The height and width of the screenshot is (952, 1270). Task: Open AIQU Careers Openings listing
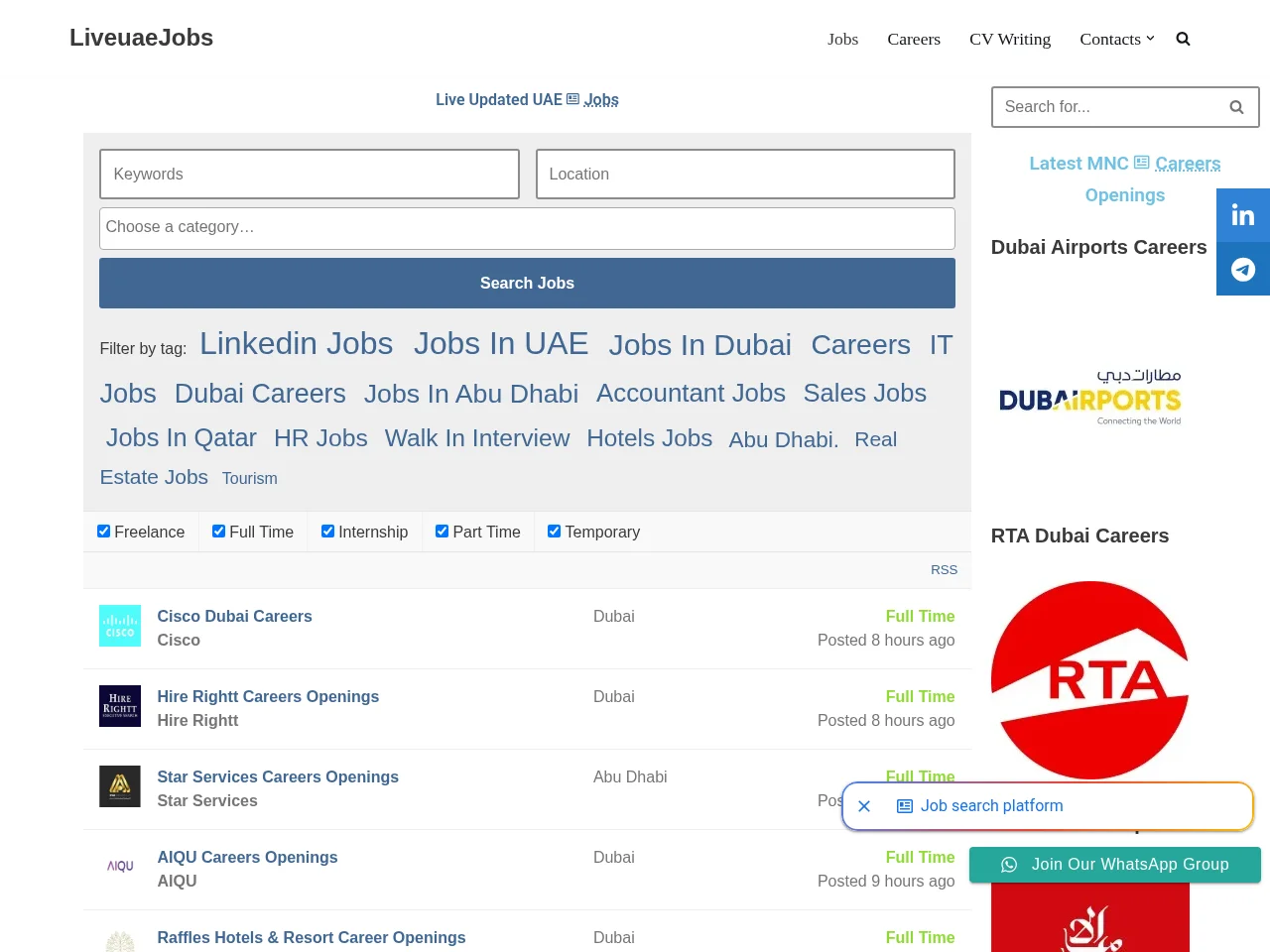[x=247, y=857]
